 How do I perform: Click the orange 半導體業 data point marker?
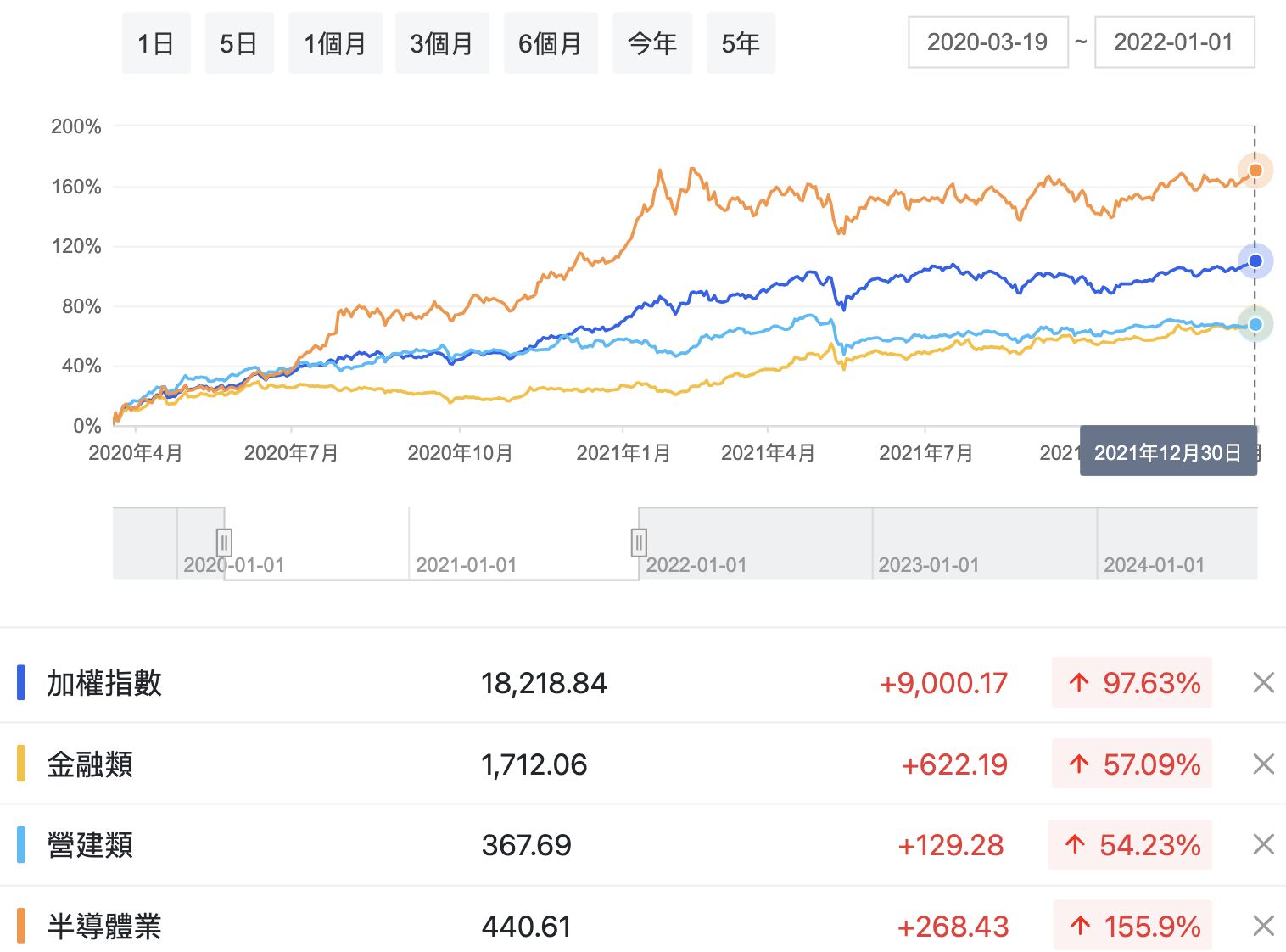[1255, 171]
